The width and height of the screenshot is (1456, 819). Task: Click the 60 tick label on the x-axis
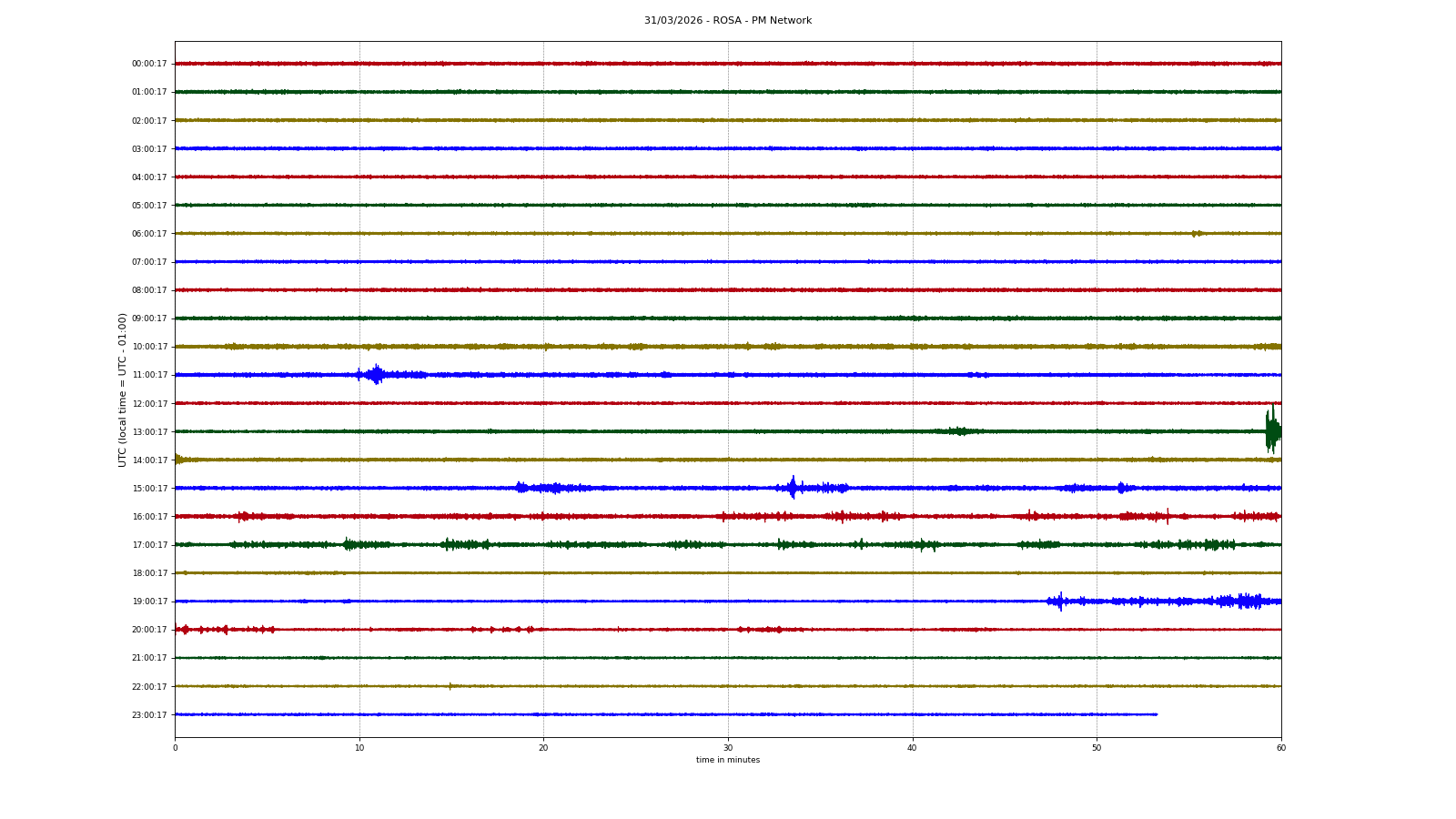click(1280, 748)
